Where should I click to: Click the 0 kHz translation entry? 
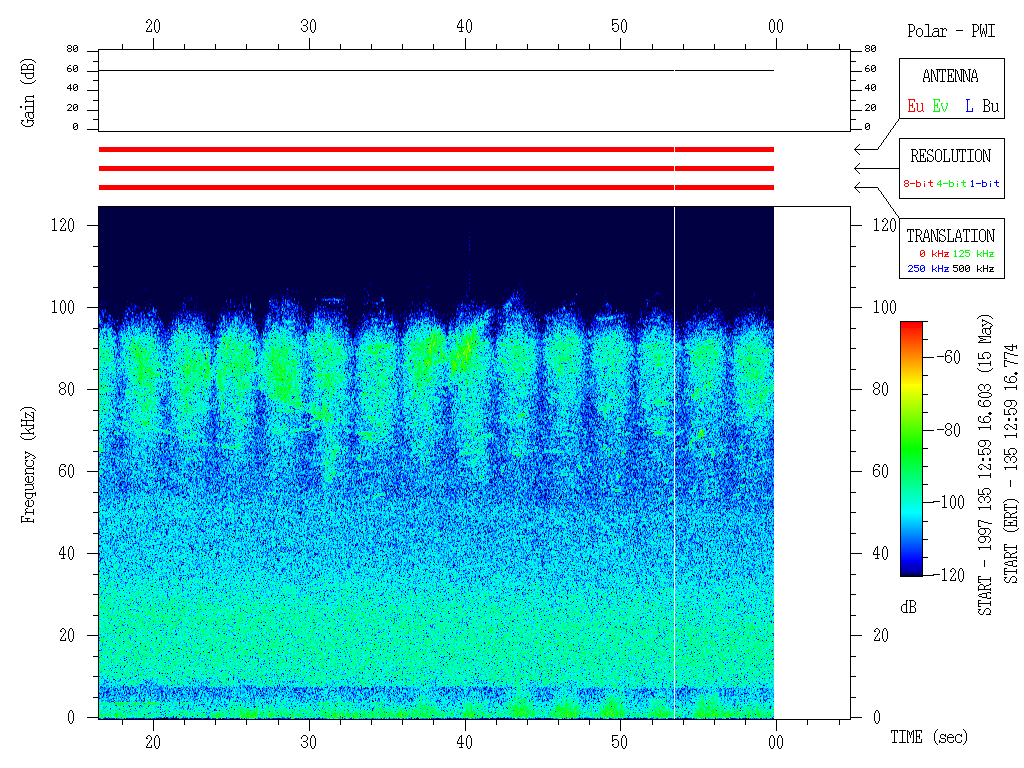point(932,254)
